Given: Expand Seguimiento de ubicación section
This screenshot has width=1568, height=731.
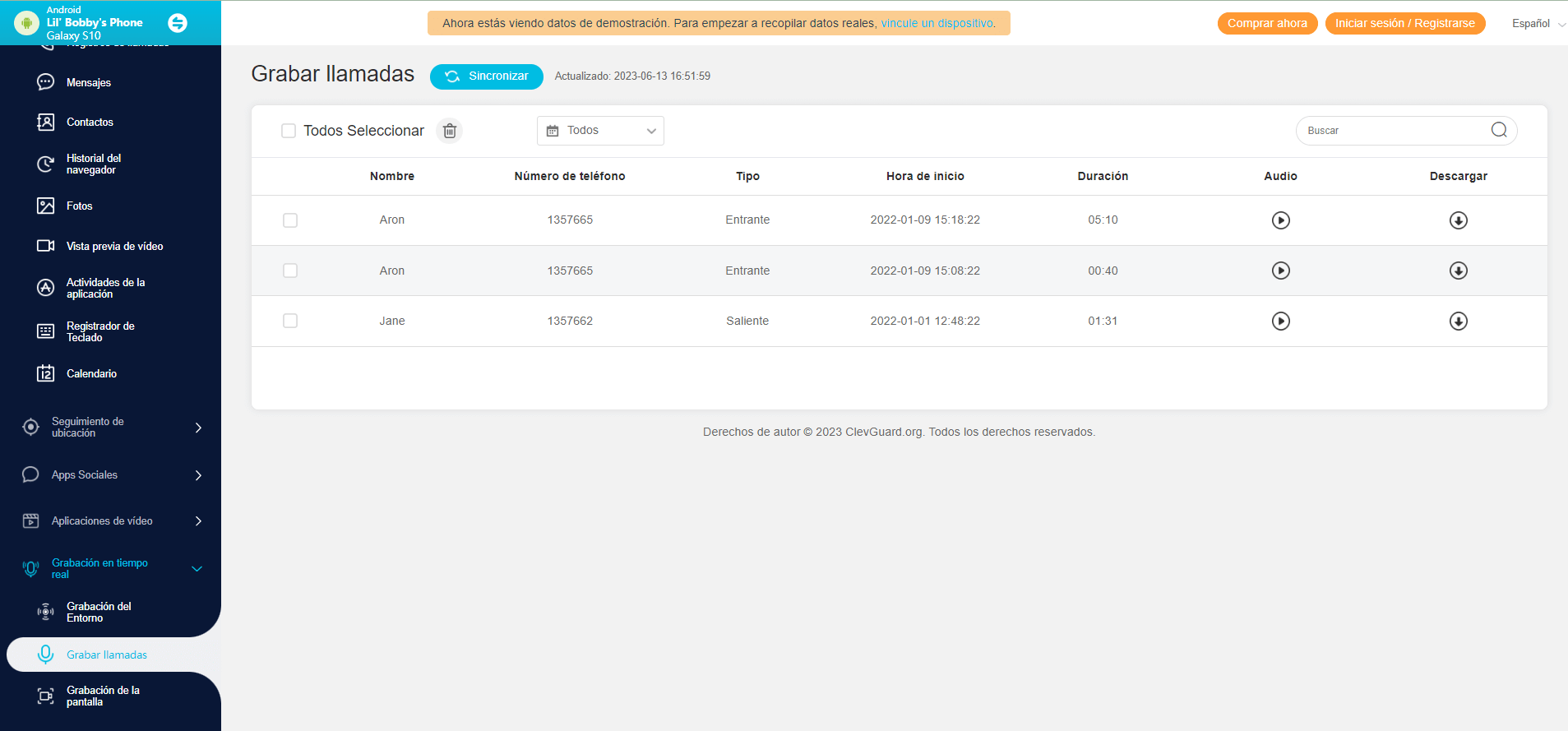Looking at the screenshot, I should click(198, 428).
